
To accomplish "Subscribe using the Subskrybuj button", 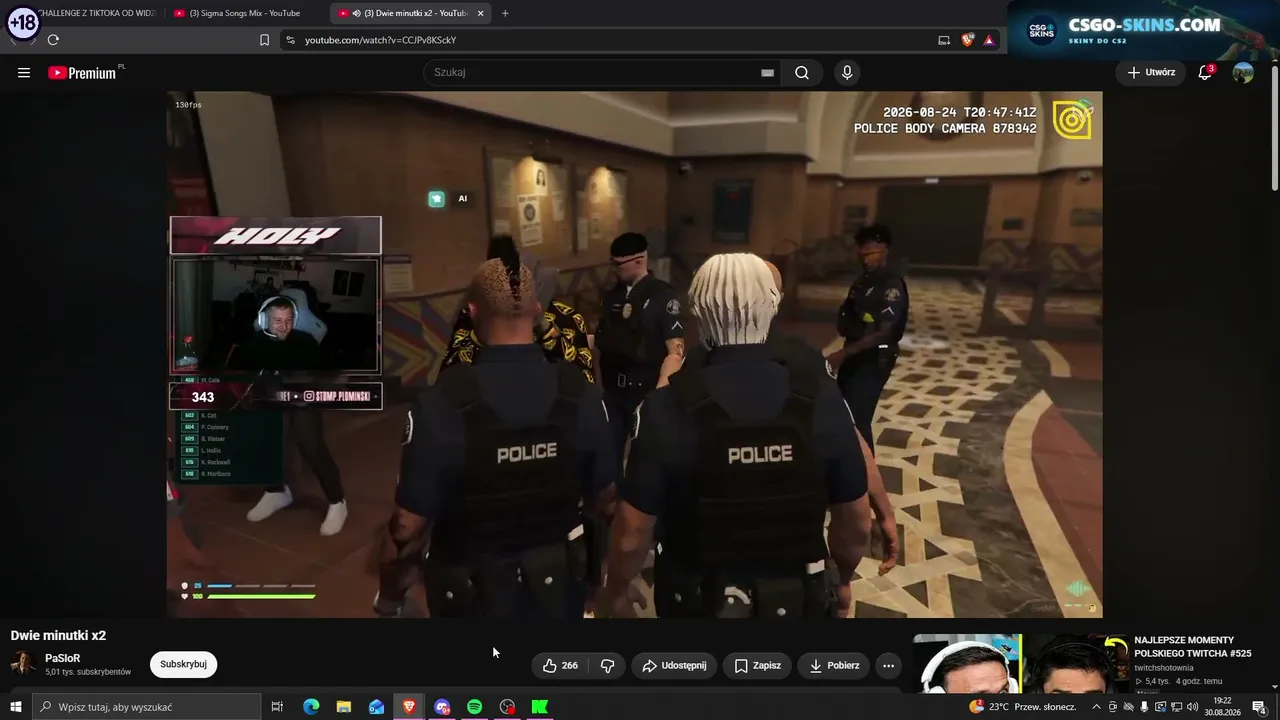I will click(x=183, y=664).
